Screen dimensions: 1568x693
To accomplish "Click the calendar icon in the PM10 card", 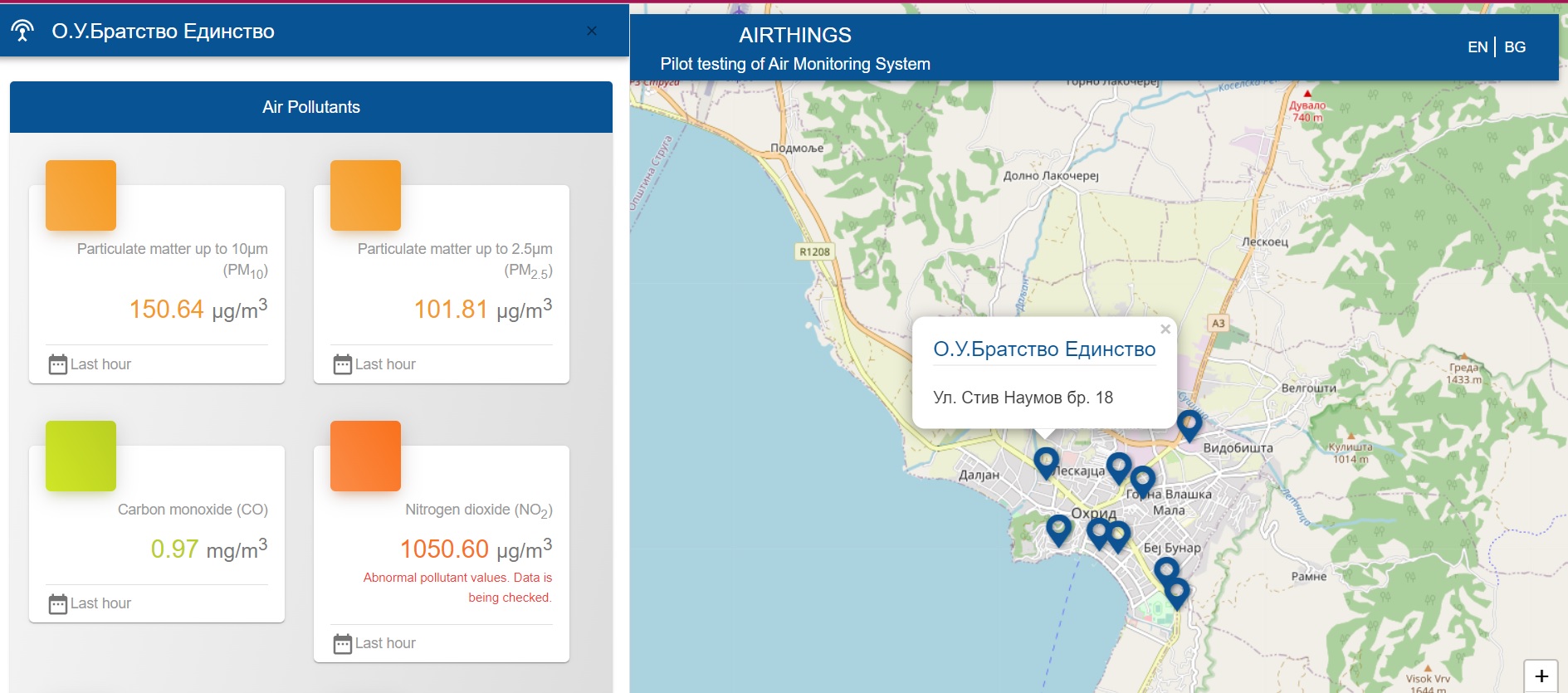I will click(57, 364).
